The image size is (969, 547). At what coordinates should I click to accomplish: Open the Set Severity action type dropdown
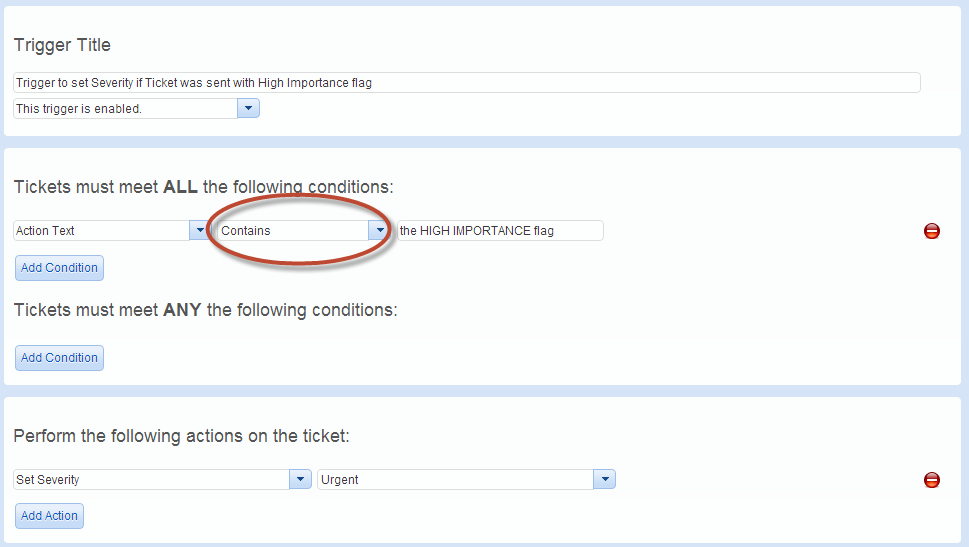point(152,480)
